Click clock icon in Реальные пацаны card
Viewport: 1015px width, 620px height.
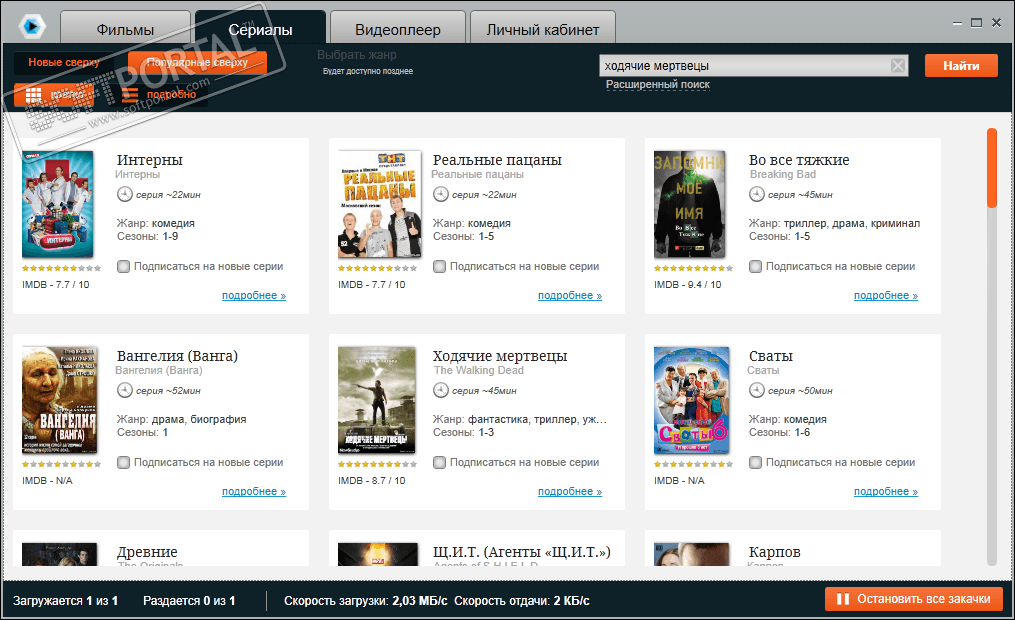click(440, 194)
